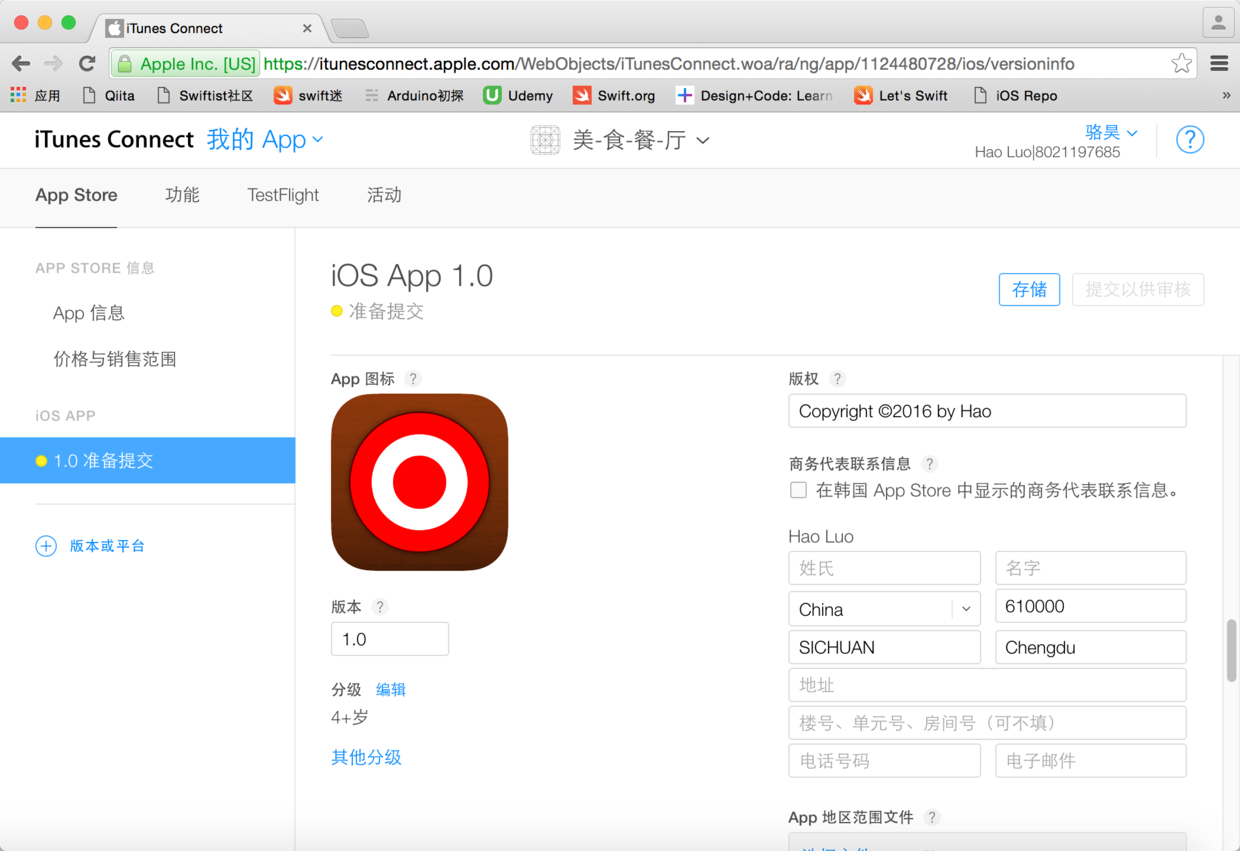Screen dimensions: 1240x851
Task: Click the help icon next to 版本
Action: (x=380, y=607)
